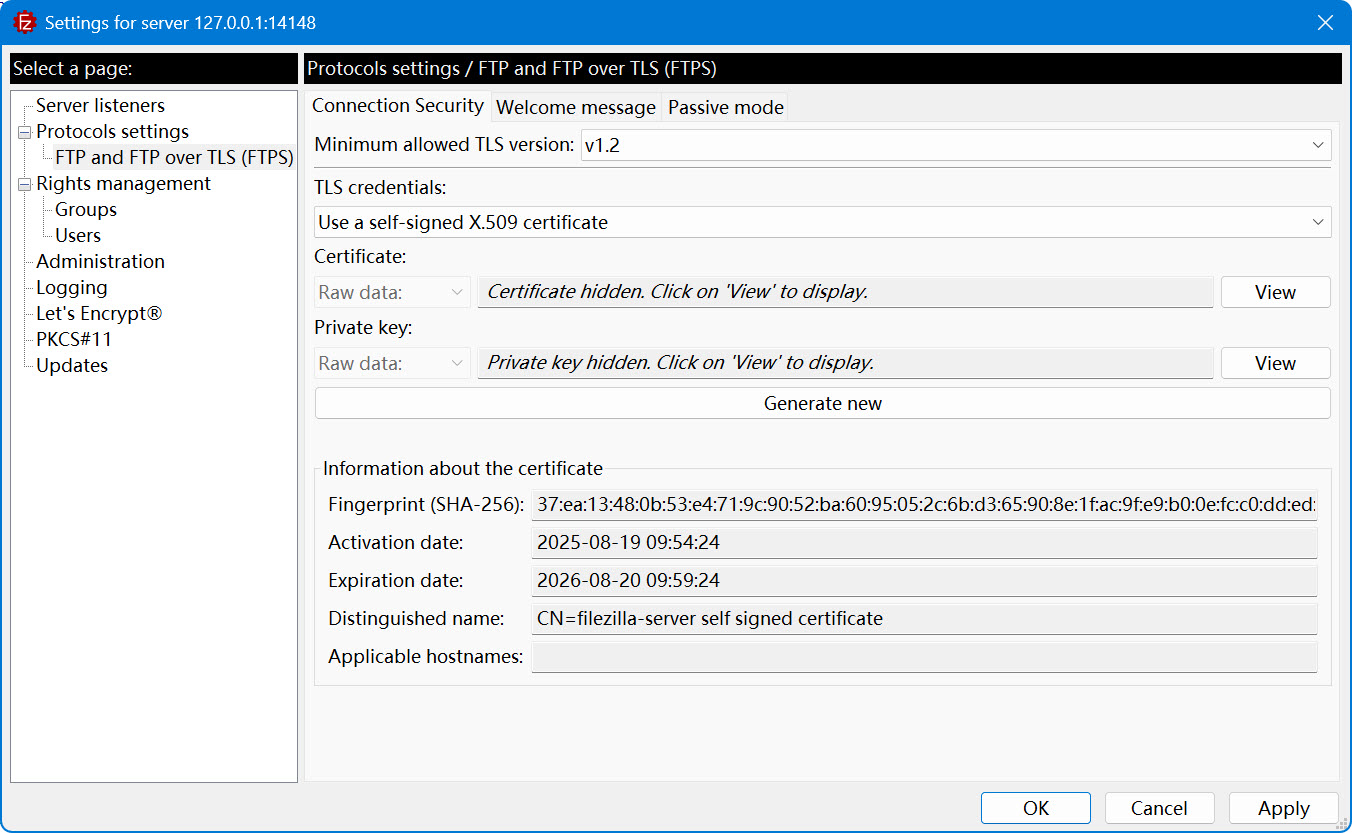Click the 'Information about the certificate' heading
The width and height of the screenshot is (1352, 833).
pyautogui.click(x=463, y=468)
